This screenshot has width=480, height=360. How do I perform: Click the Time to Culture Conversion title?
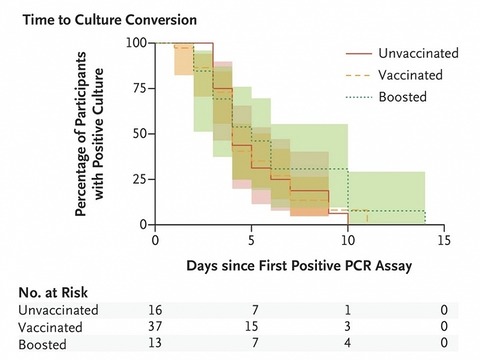pyautogui.click(x=110, y=20)
